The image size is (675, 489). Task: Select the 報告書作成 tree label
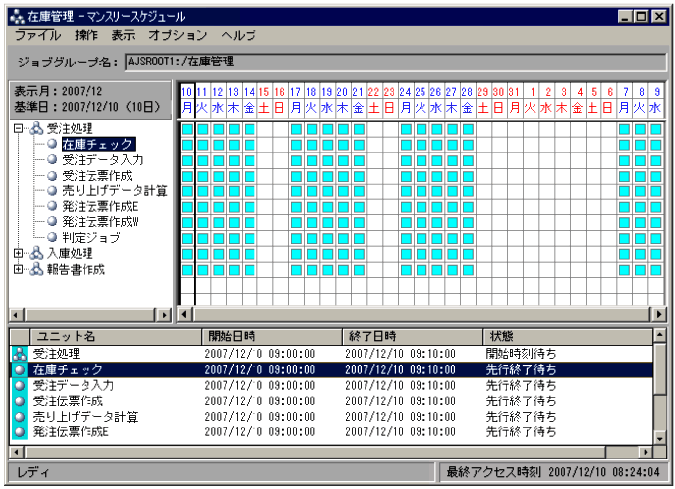[x=75, y=269]
